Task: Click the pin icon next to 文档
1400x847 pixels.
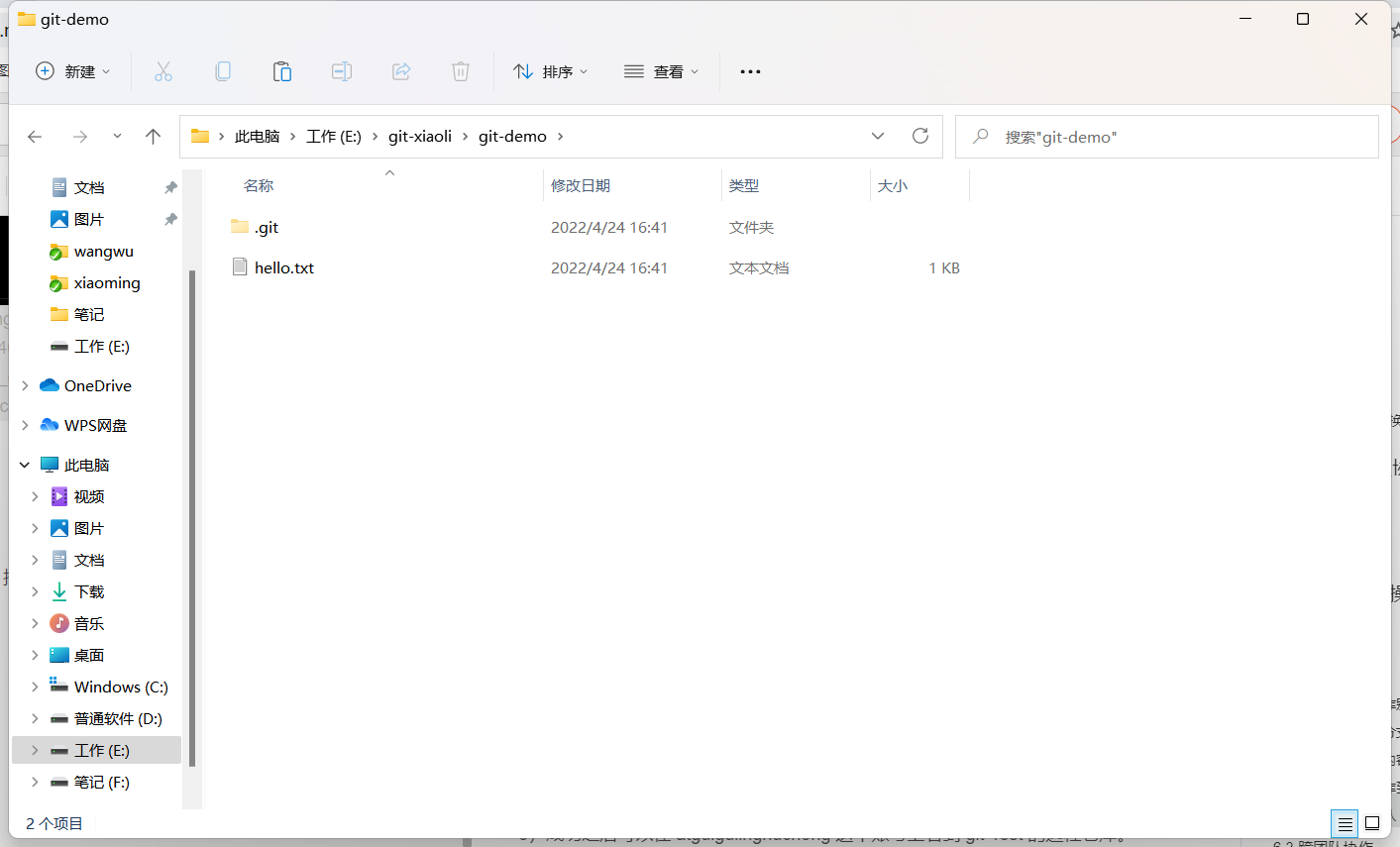Action: point(170,187)
